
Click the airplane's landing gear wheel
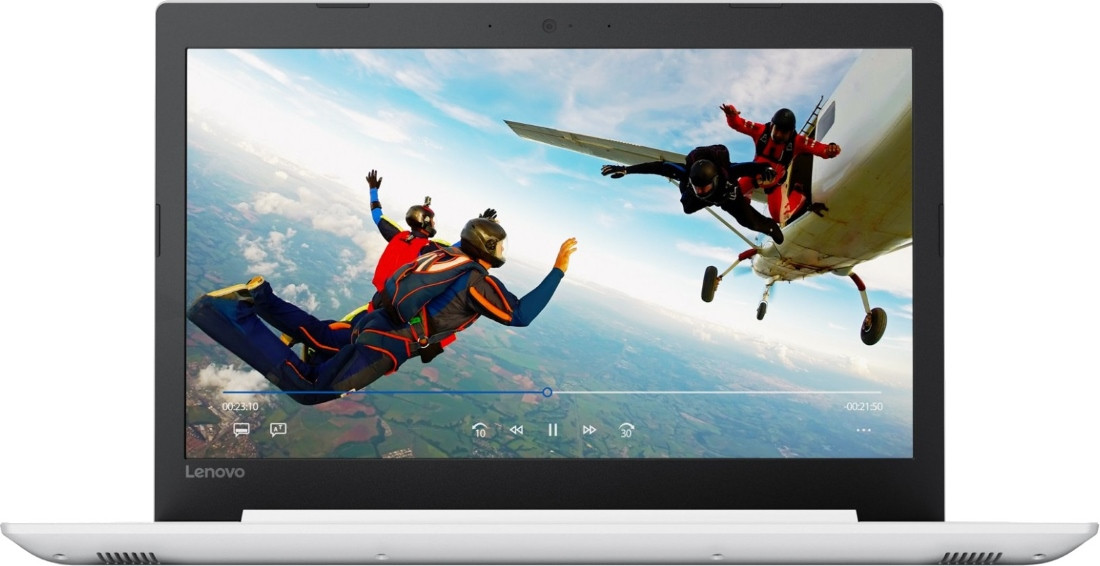point(873,325)
